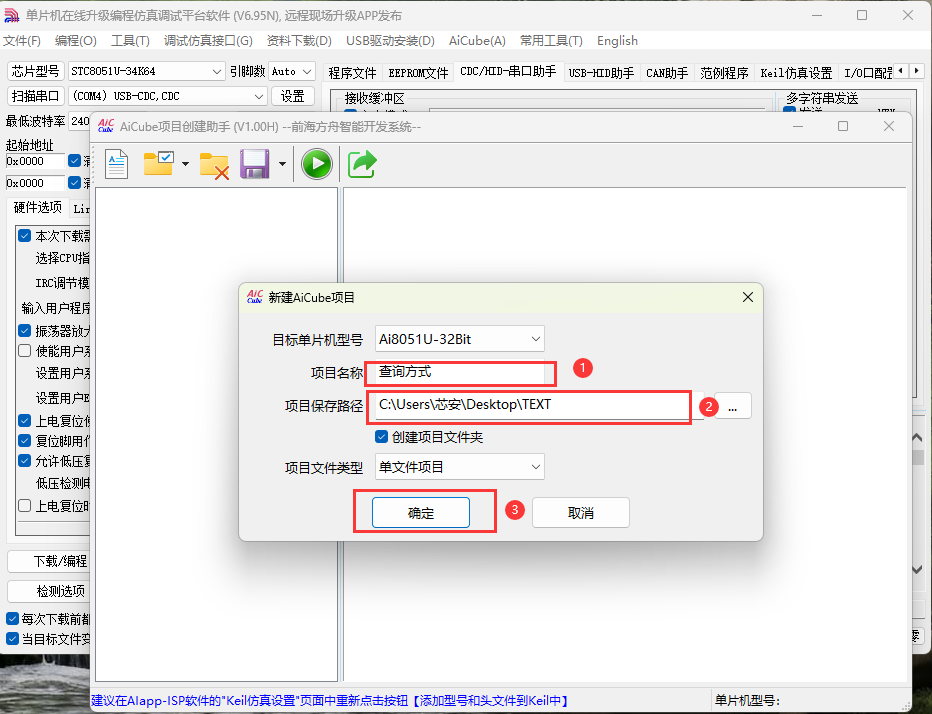
Task: Open the STC8051U-34K64 chip model dropdown
Action: coord(146,71)
